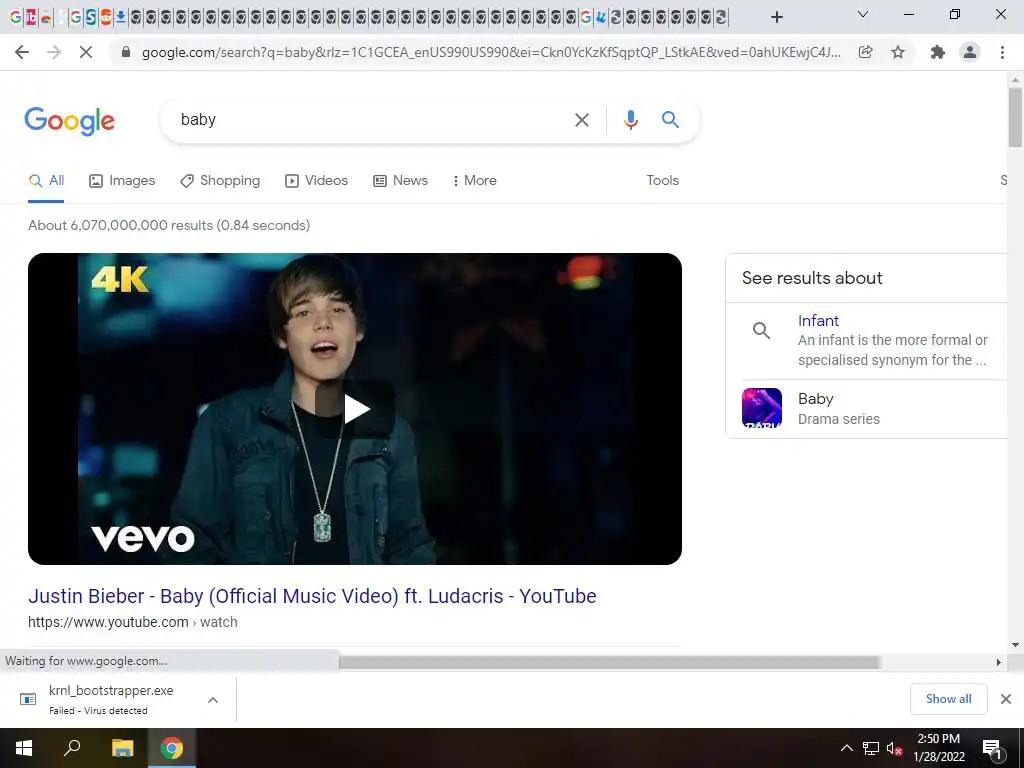Open Justin Bieber Baby YouTube link
Image resolution: width=1024 pixels, height=768 pixels.
[312, 596]
